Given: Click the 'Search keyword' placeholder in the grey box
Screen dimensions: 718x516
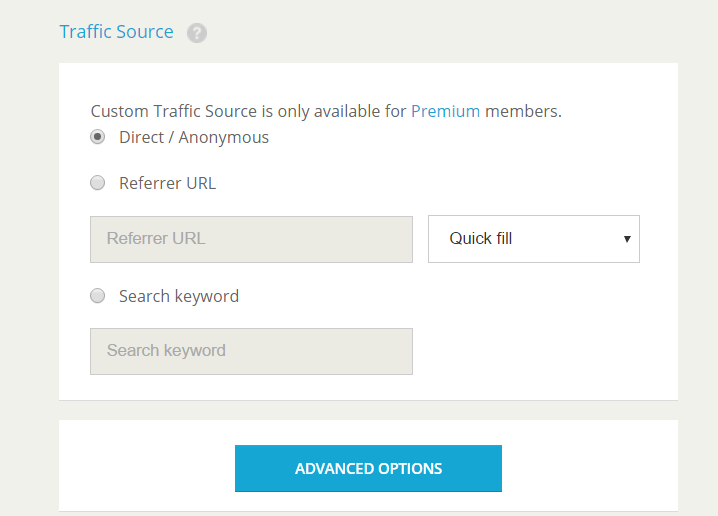Looking at the screenshot, I should [166, 351].
